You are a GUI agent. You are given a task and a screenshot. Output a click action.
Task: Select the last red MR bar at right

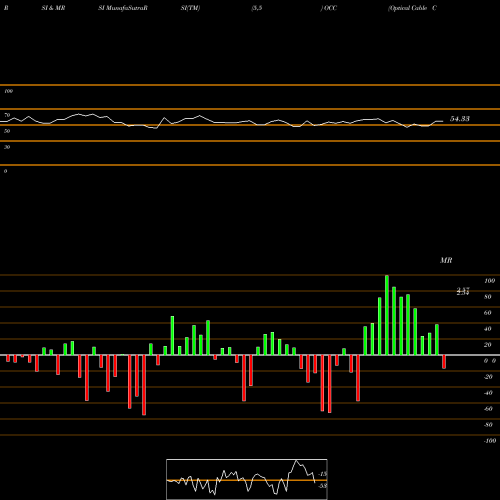click(444, 362)
